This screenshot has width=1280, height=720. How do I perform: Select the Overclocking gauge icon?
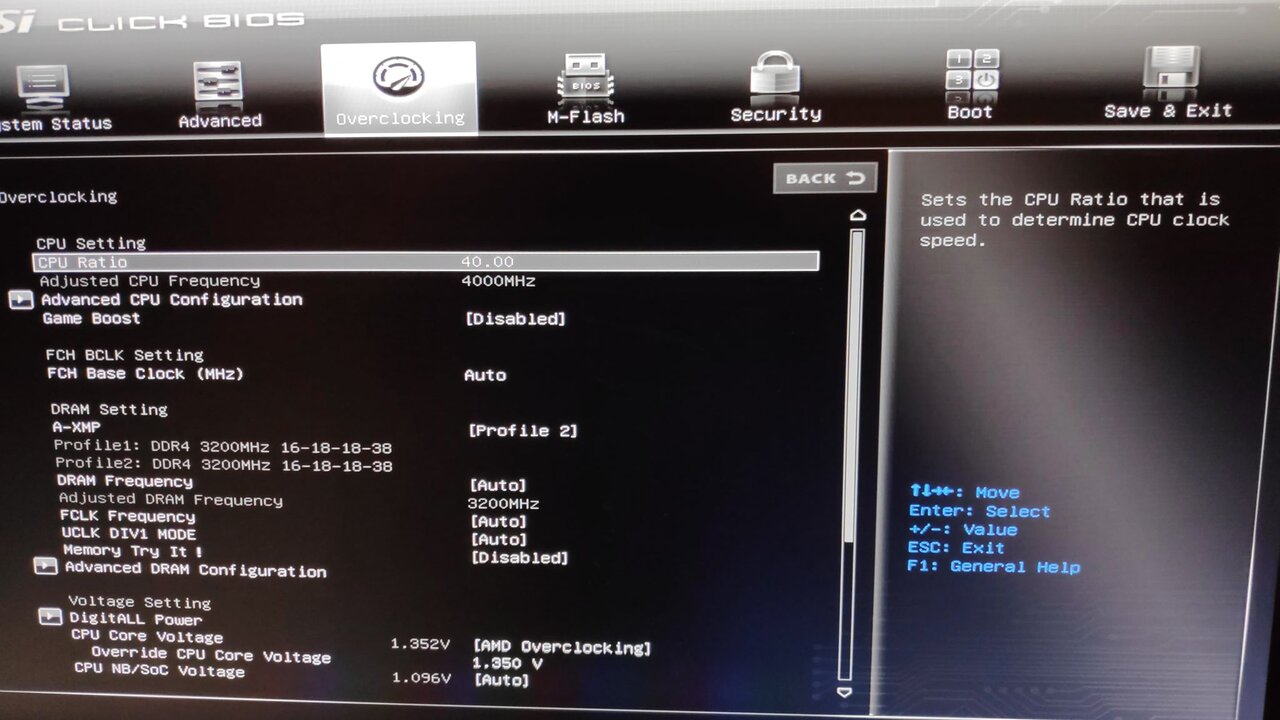coord(399,78)
